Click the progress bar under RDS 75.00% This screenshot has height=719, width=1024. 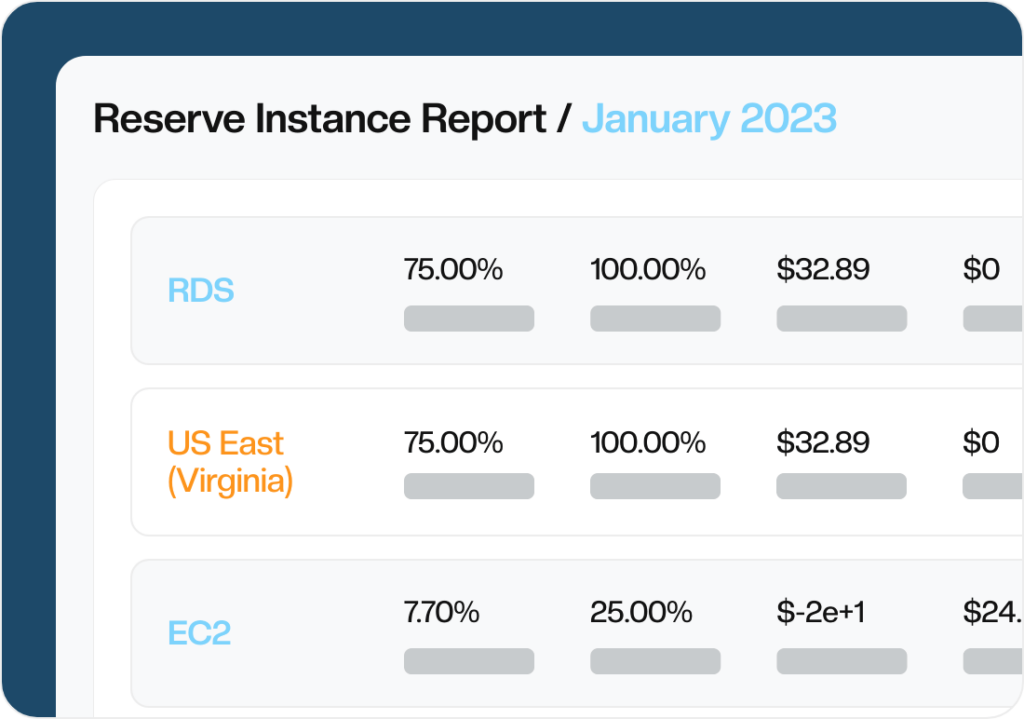[469, 318]
